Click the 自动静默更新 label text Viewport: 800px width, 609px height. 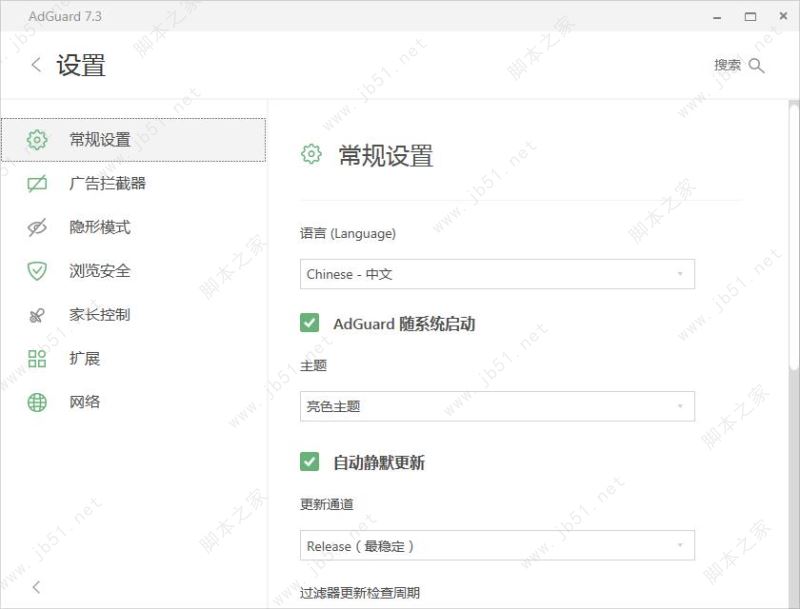click(379, 463)
